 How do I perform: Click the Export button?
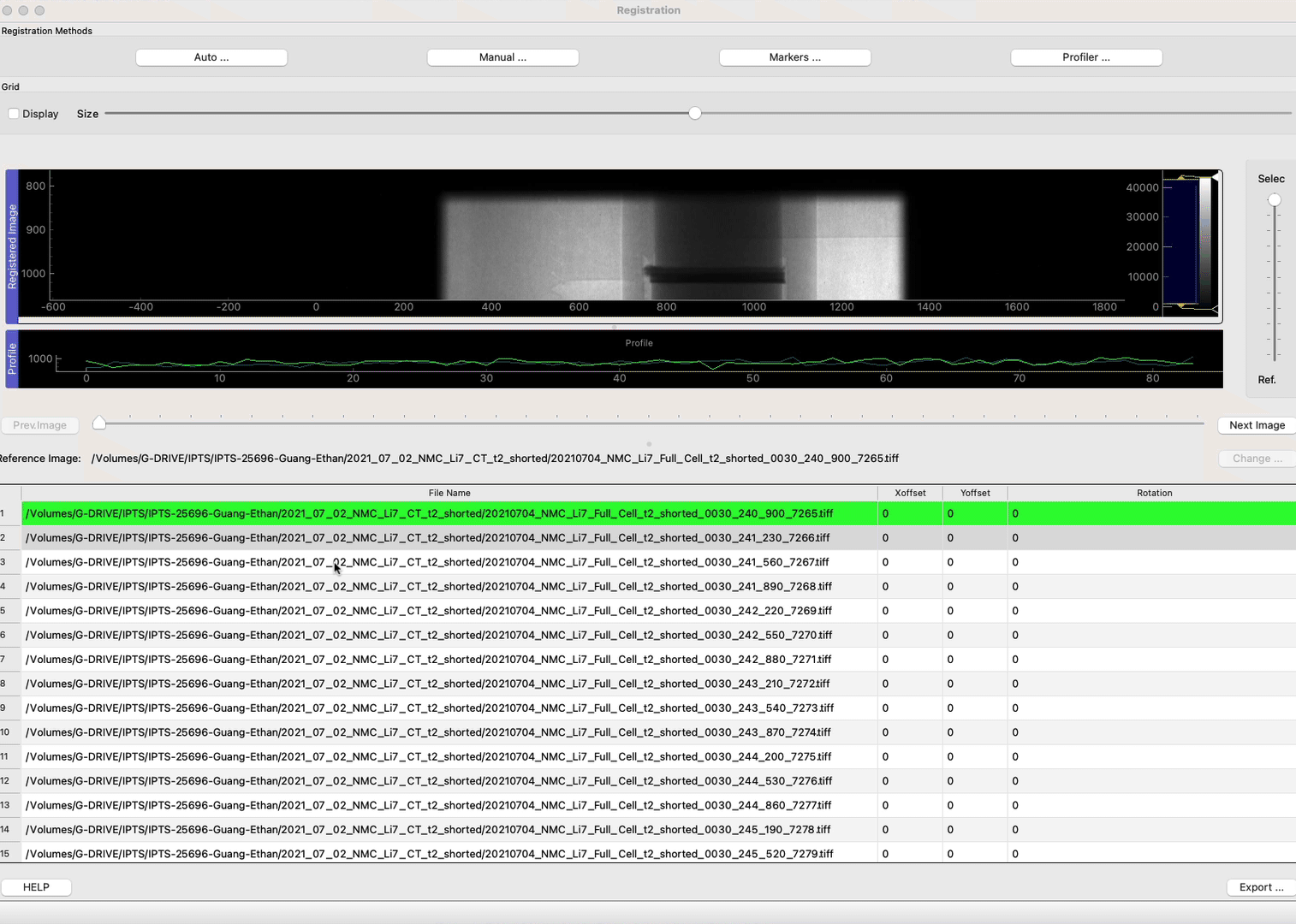pos(1260,887)
